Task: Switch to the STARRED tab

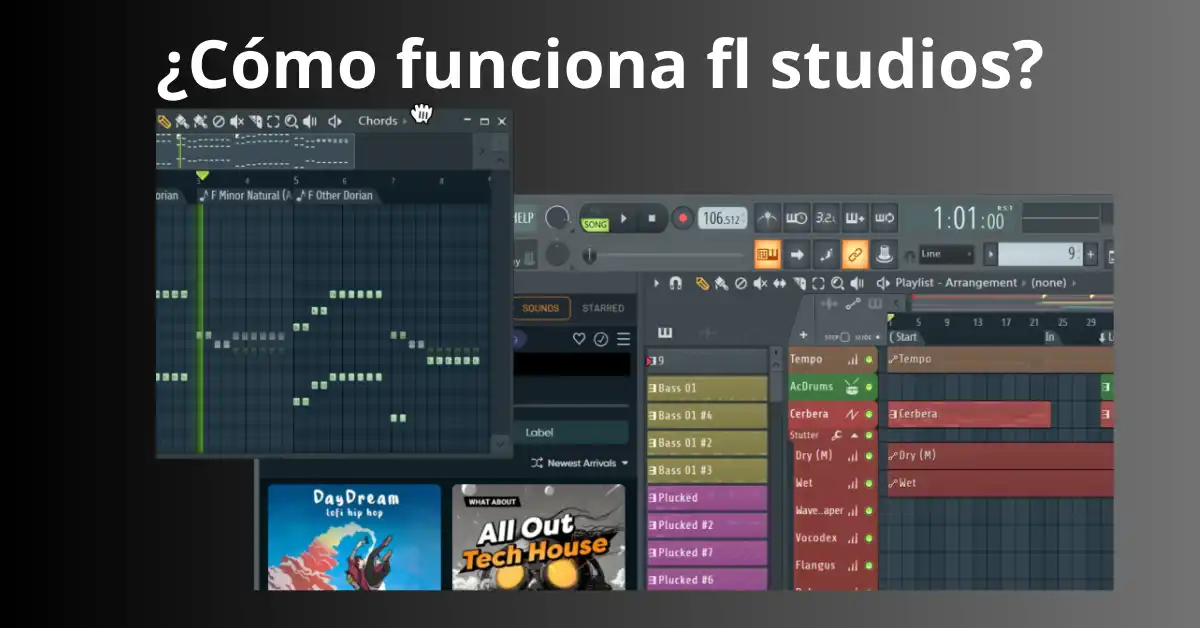Action: [603, 308]
